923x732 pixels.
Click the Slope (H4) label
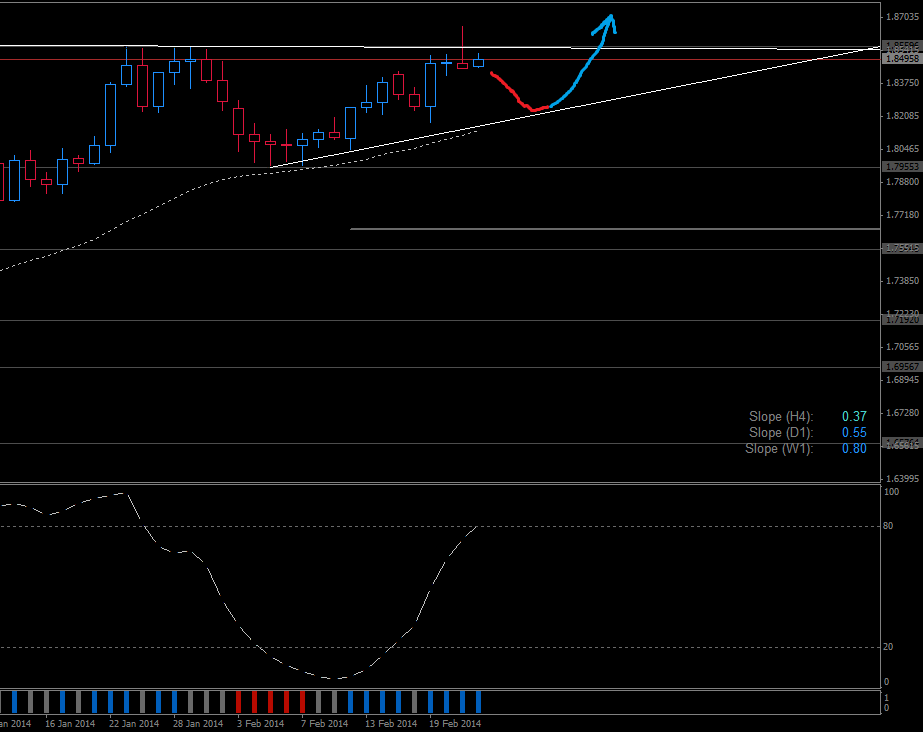[x=781, y=417]
